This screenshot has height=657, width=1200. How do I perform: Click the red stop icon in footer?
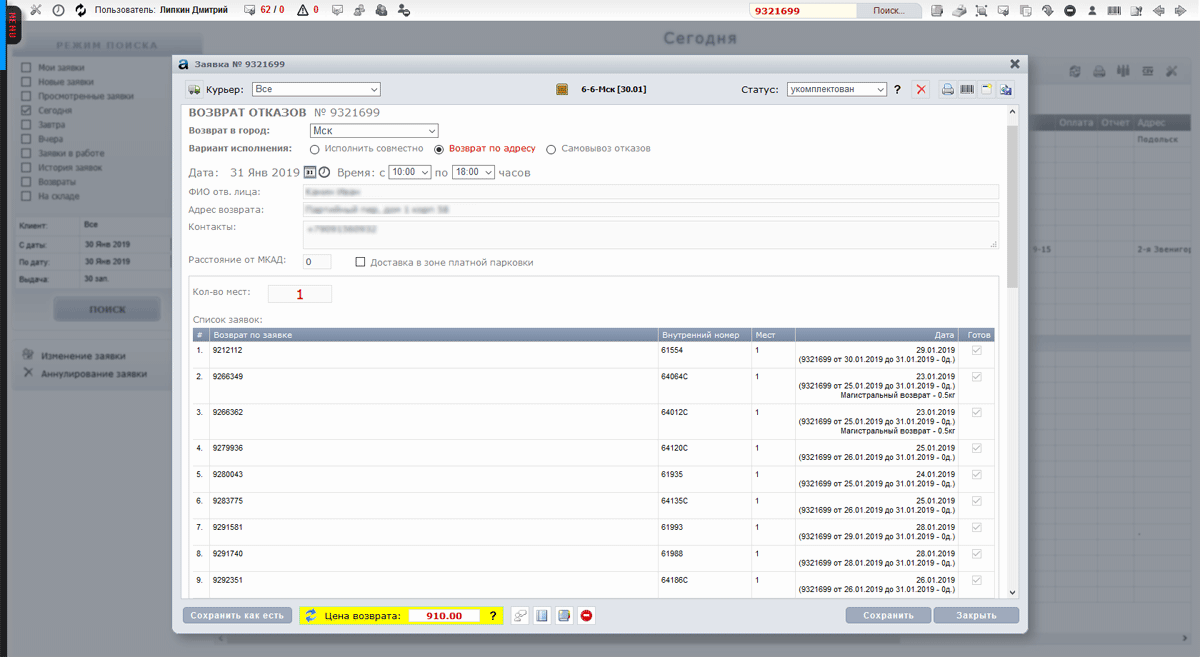pyautogui.click(x=587, y=616)
